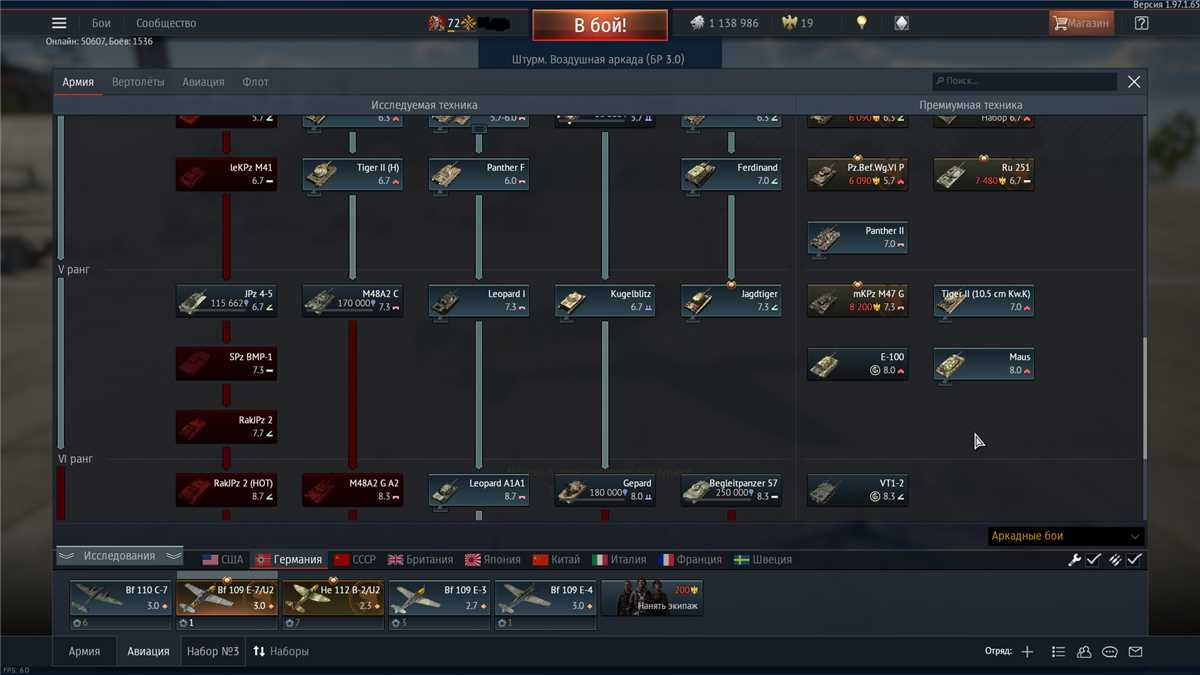1200x675 pixels.
Task: Open the Наборы presets list
Action: coord(280,651)
